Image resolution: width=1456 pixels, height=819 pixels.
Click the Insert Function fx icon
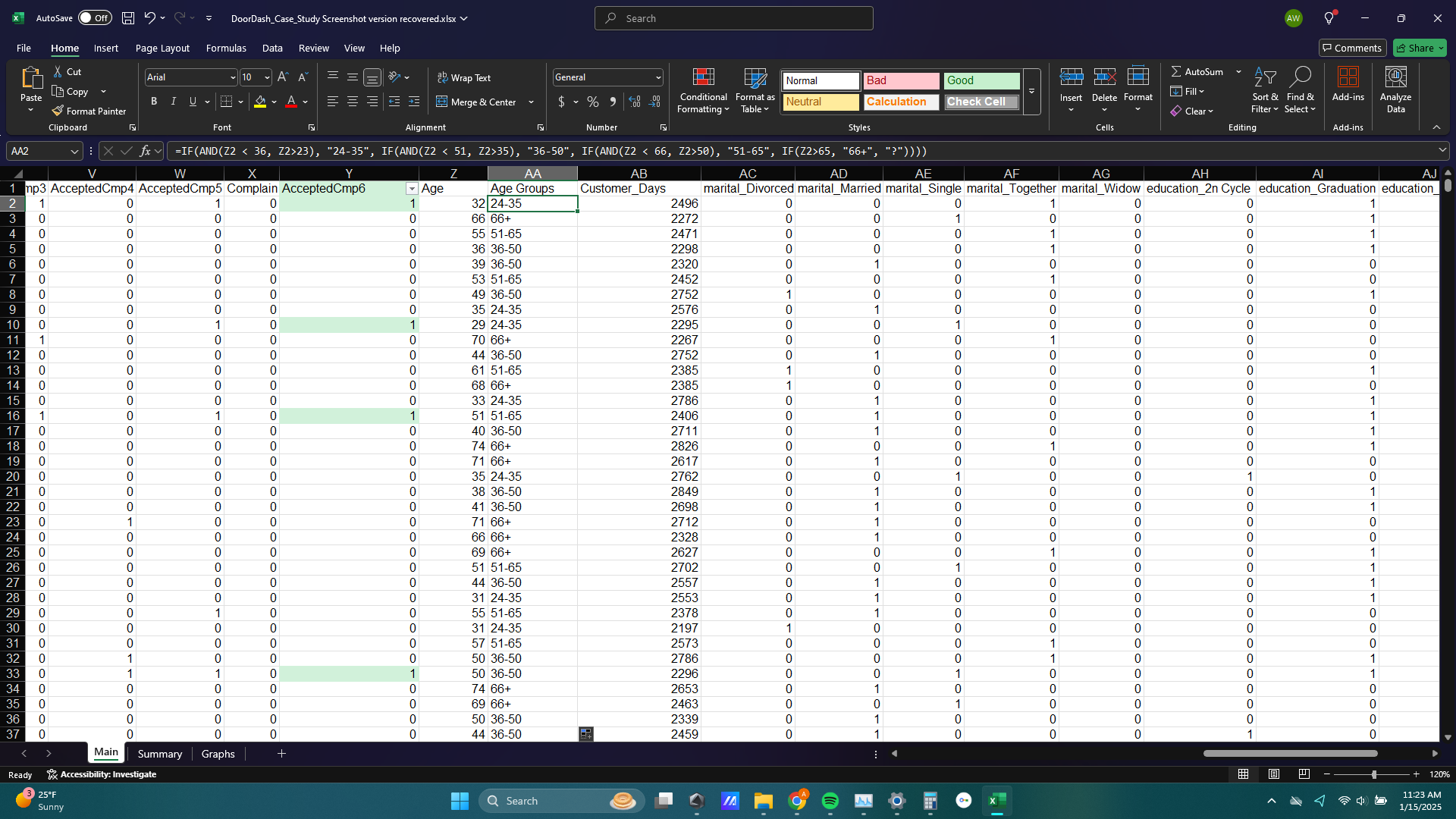146,151
